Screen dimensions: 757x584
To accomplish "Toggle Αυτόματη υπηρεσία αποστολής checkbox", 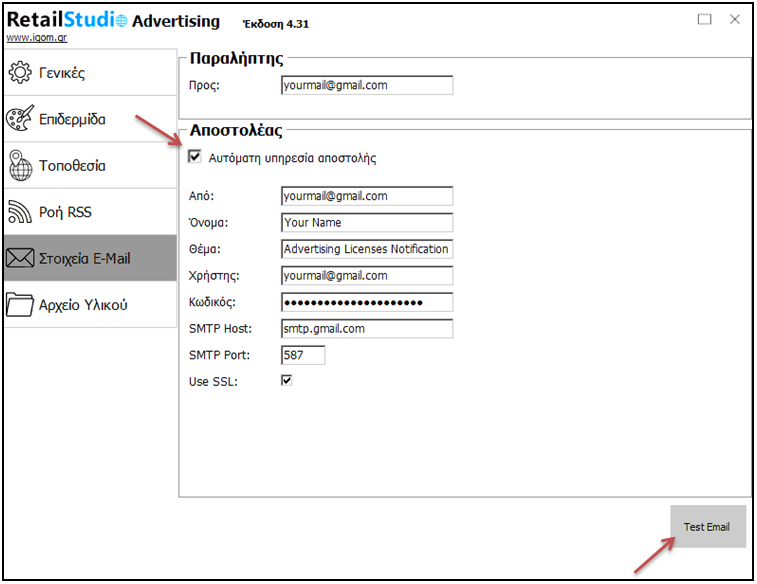I will [x=195, y=157].
